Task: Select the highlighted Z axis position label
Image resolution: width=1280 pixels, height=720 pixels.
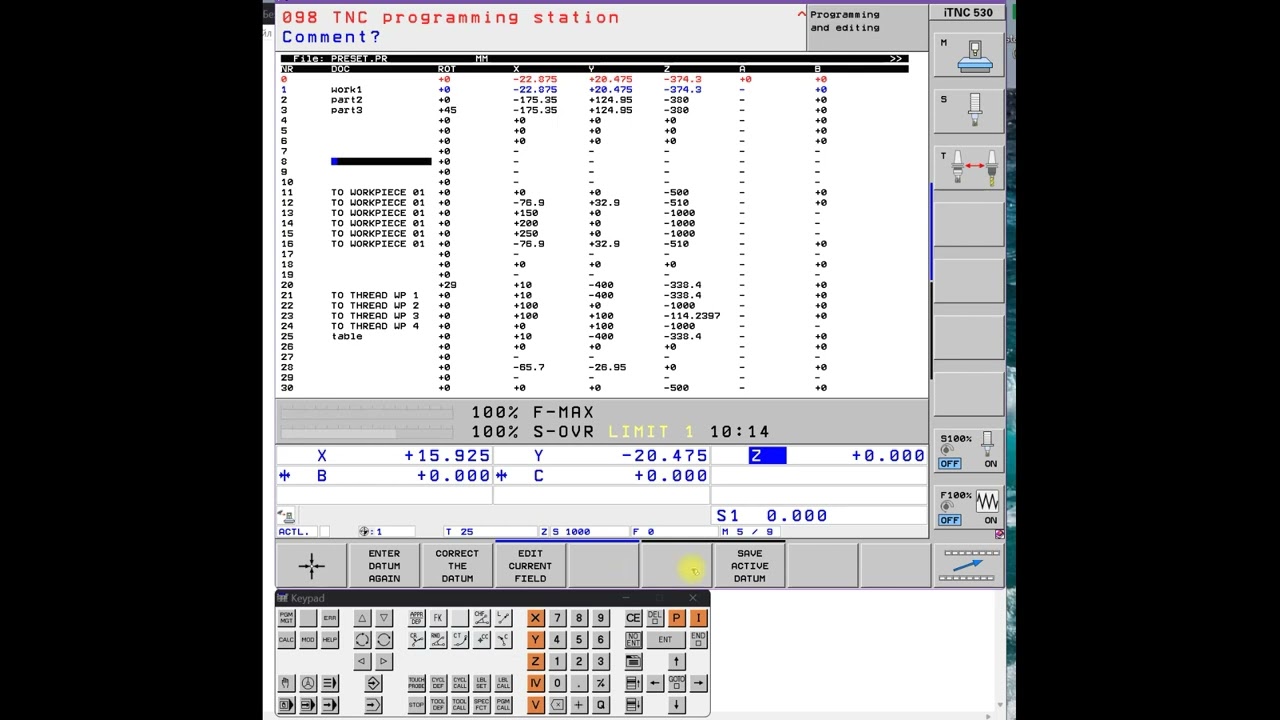Action: (767, 456)
